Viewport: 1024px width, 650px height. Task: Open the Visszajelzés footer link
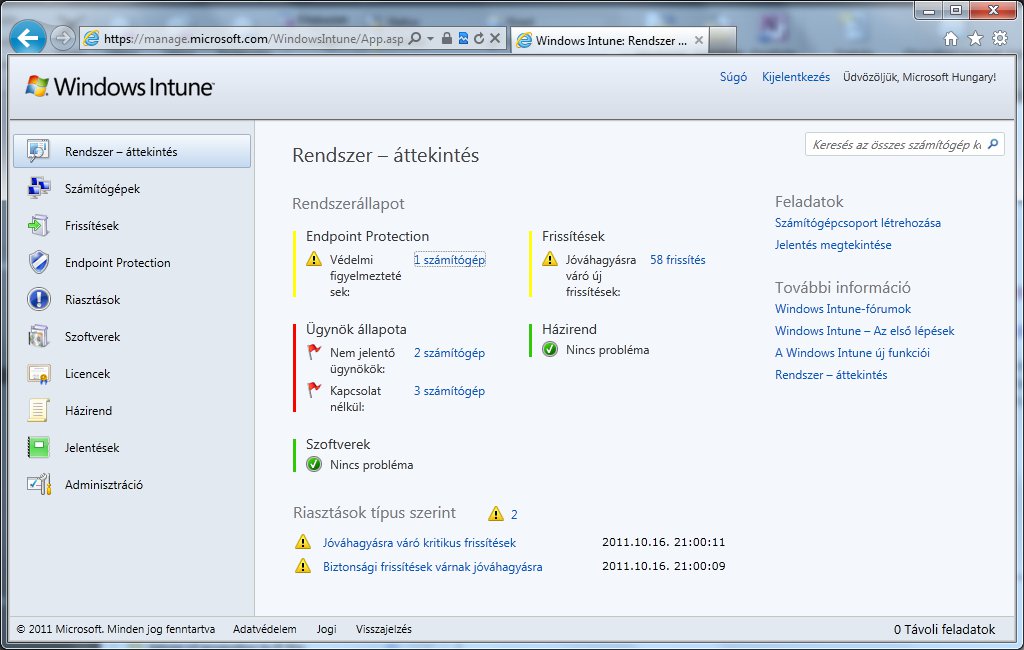[x=384, y=629]
